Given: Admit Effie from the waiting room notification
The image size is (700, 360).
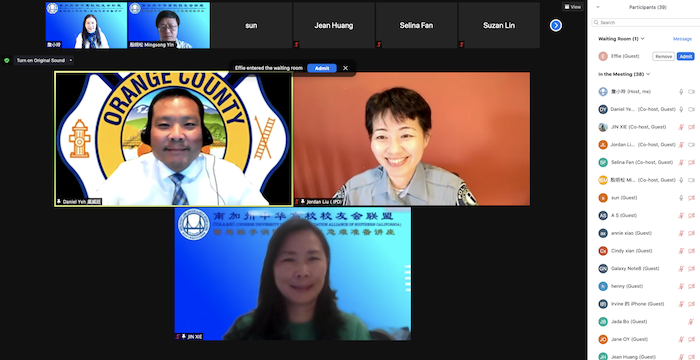Looking at the screenshot, I should click(x=322, y=68).
